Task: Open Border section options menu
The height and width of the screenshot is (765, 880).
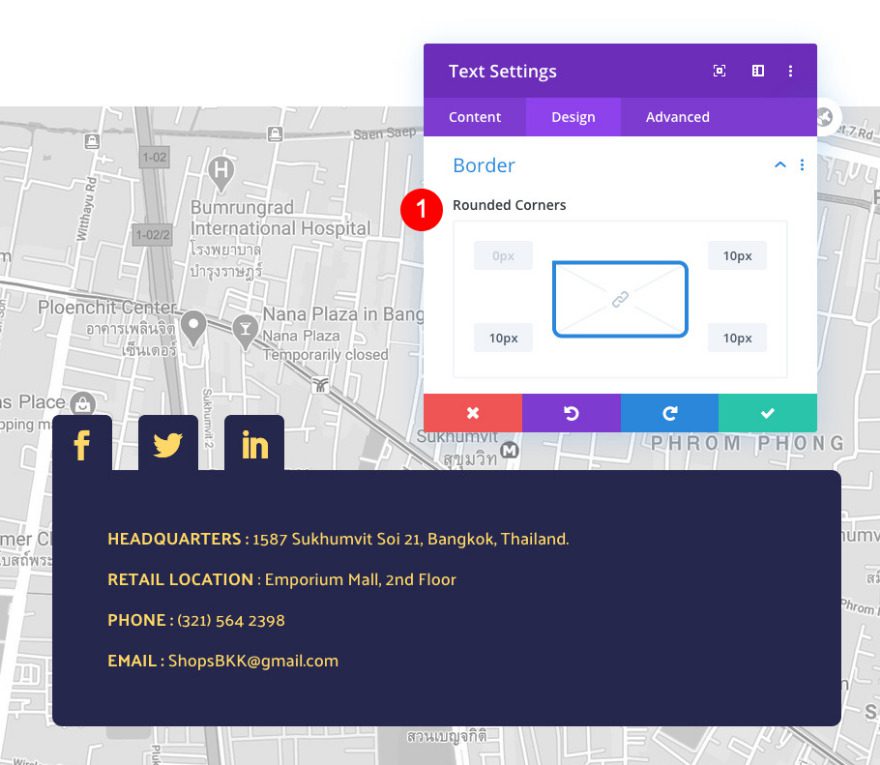Action: tap(802, 165)
